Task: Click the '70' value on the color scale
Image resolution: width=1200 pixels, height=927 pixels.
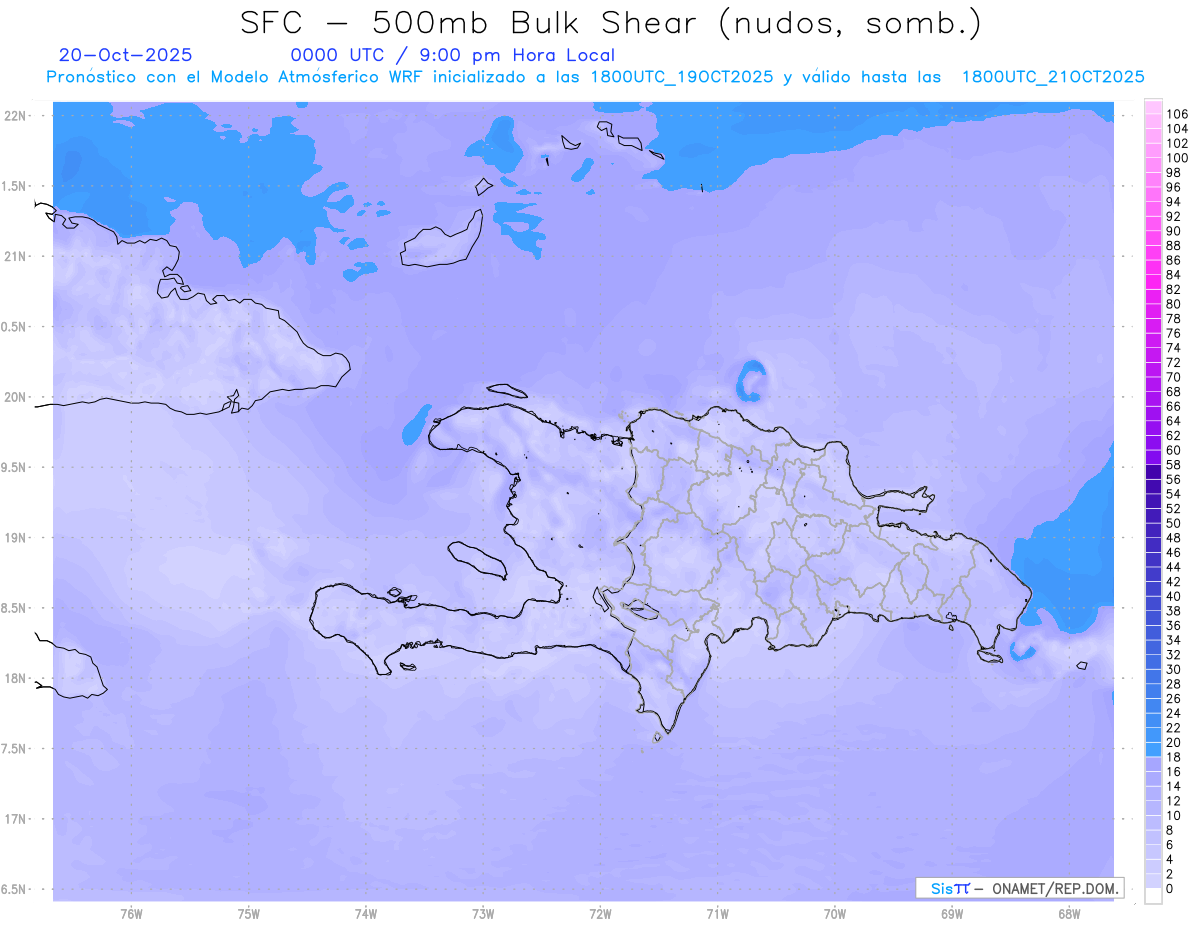Action: coord(1174,377)
